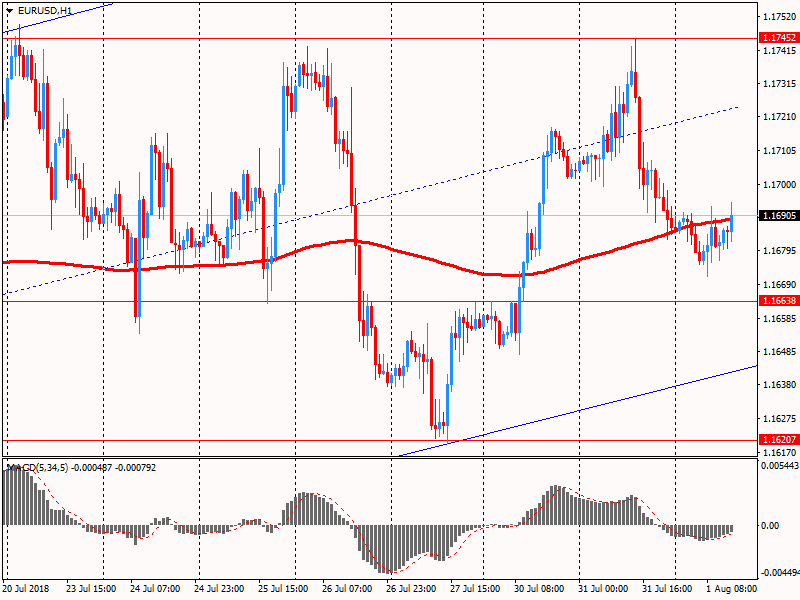800x600 pixels.
Task: Select the 1.16585 price scale value
Action: [780, 318]
